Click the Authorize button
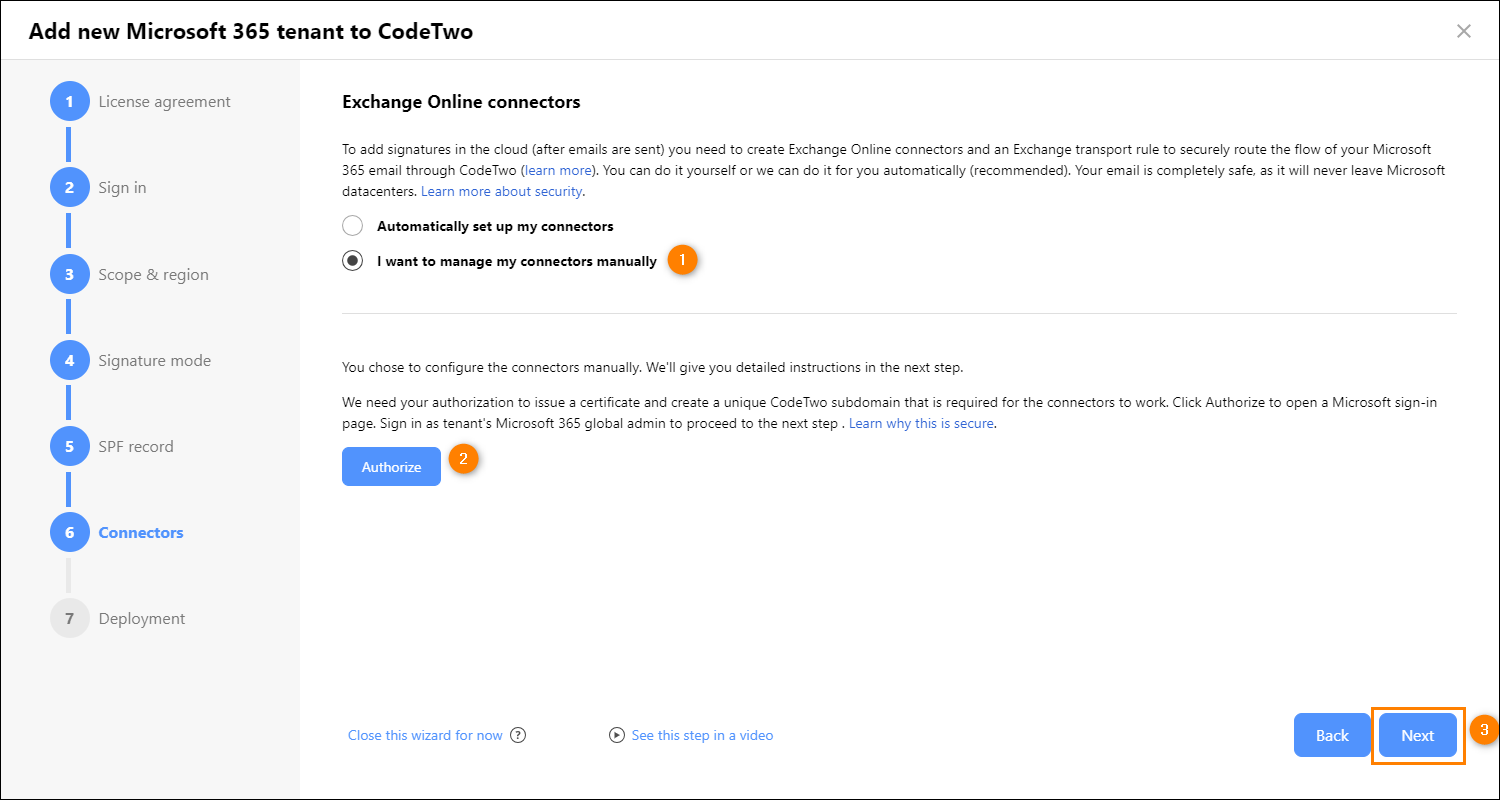This screenshot has width=1500, height=800. pyautogui.click(x=391, y=467)
